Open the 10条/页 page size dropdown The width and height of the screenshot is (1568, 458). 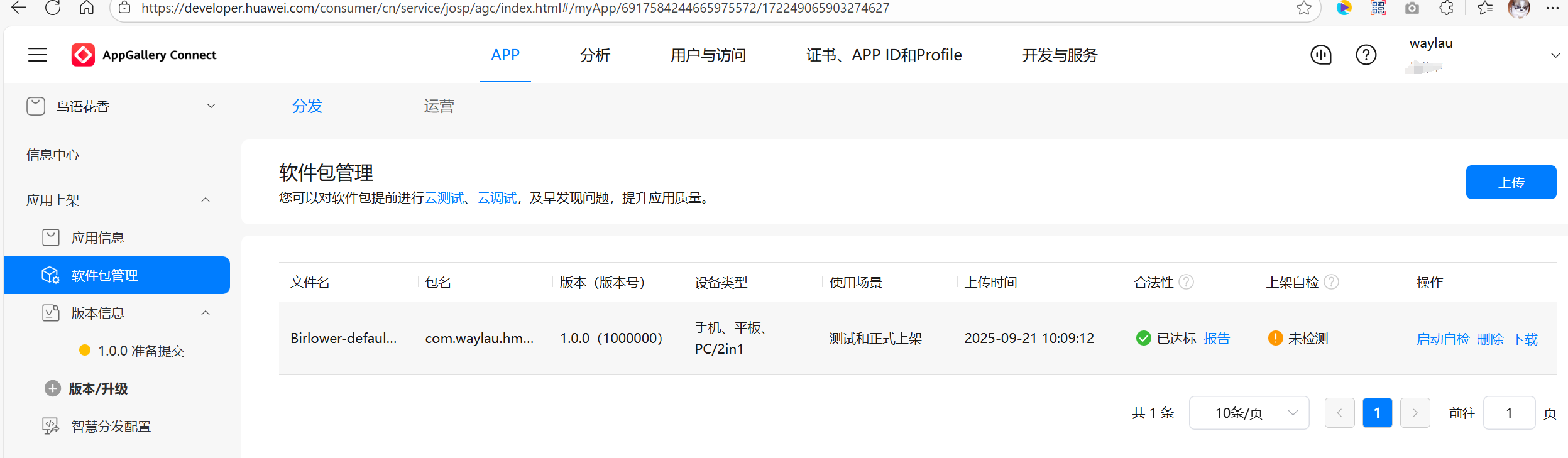pos(1249,413)
